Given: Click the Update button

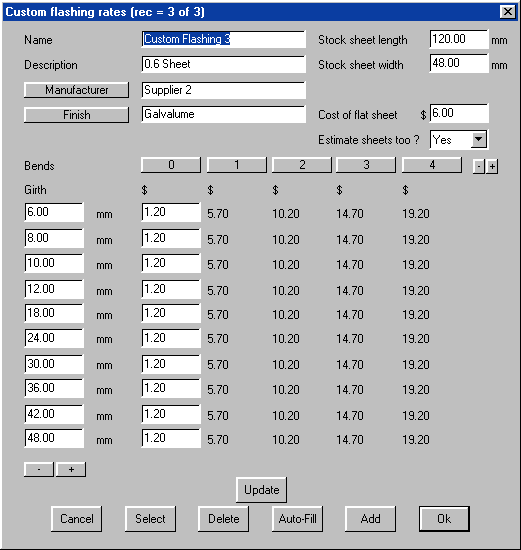Looking at the screenshot, I should pyautogui.click(x=261, y=490).
